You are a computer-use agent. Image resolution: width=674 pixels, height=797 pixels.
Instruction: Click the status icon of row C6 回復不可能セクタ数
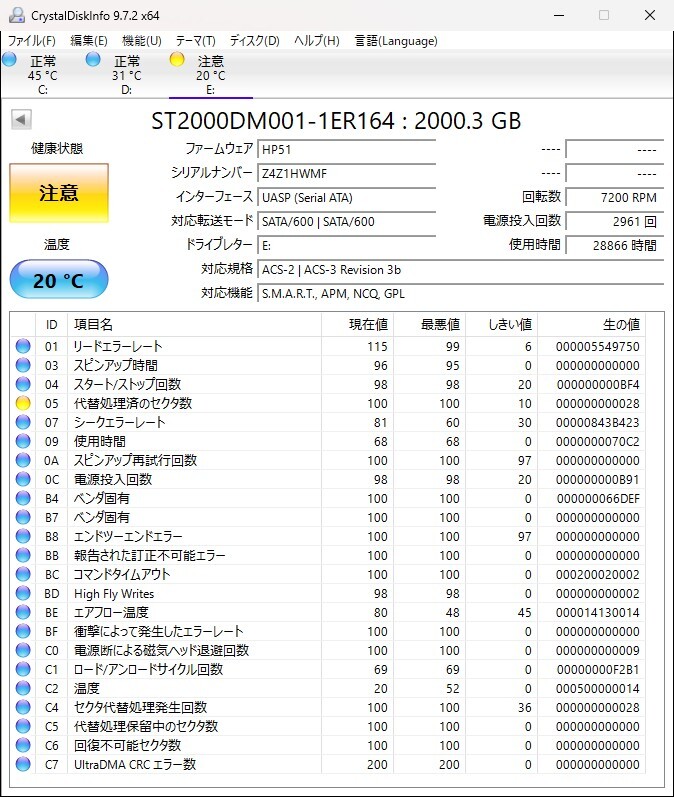[x=23, y=745]
